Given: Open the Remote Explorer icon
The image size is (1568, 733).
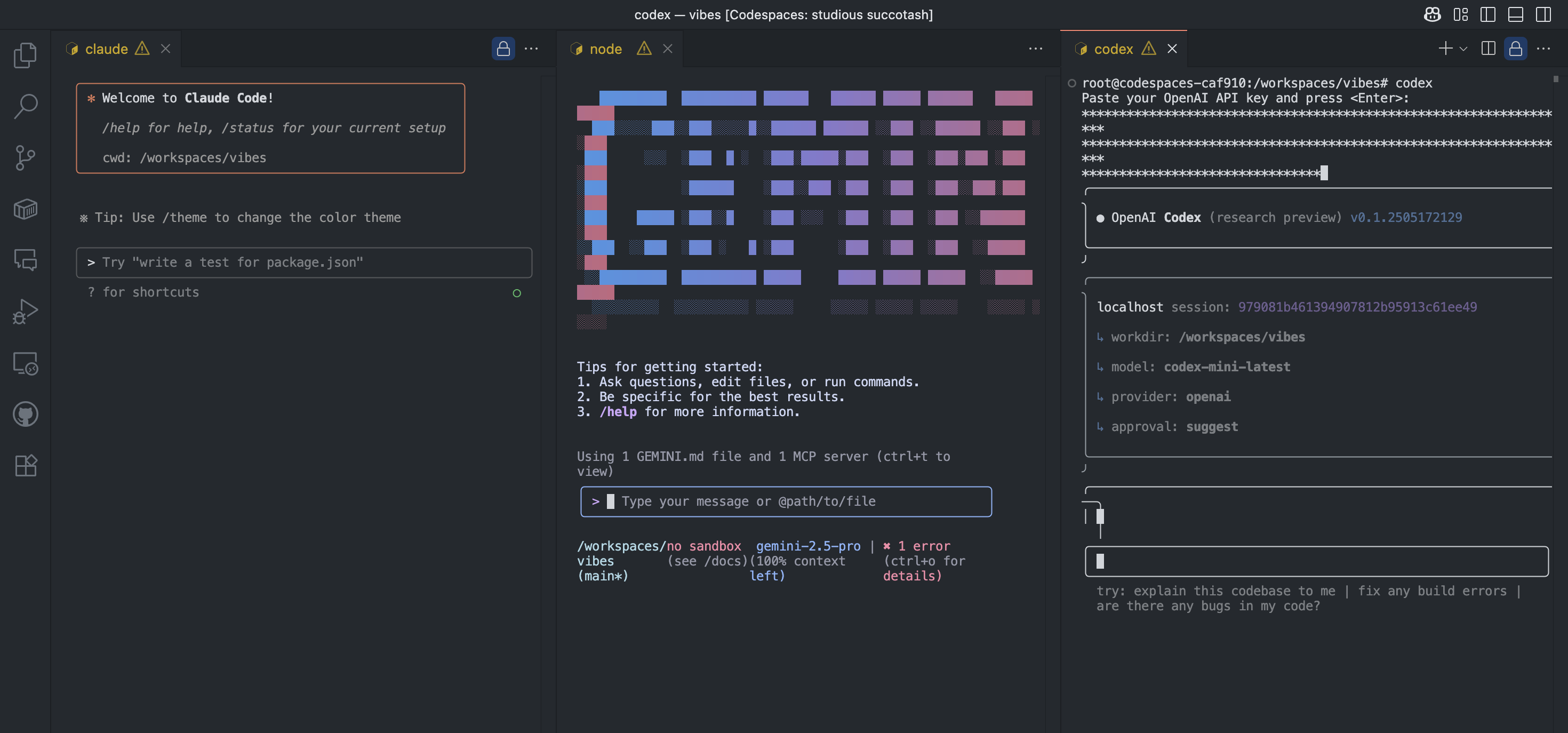Looking at the screenshot, I should tap(25, 363).
